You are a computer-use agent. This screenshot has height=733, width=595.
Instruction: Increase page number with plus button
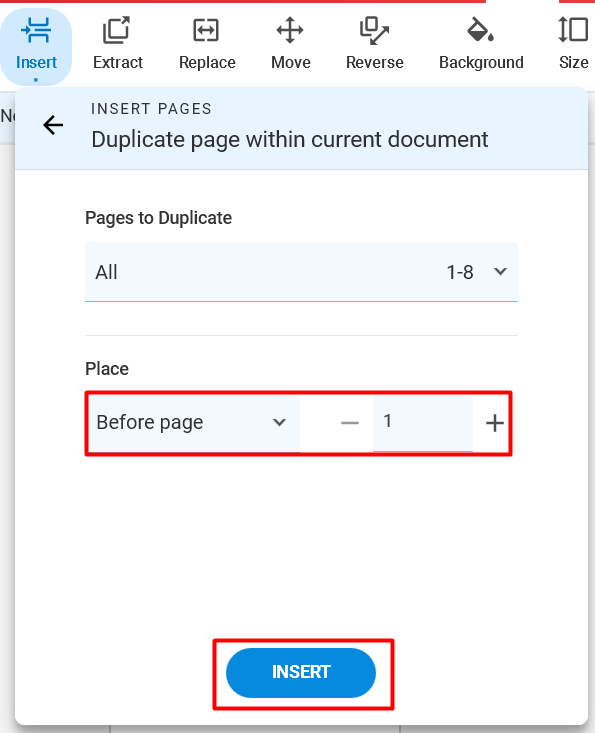(x=495, y=423)
